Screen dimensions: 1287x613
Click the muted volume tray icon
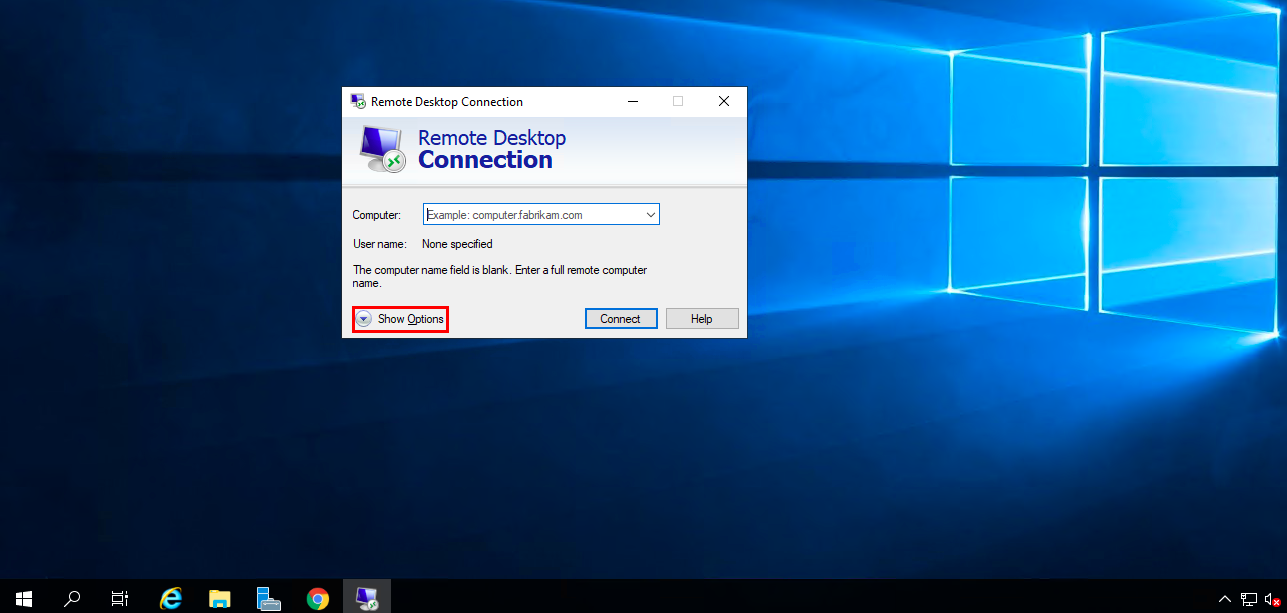point(1273,599)
